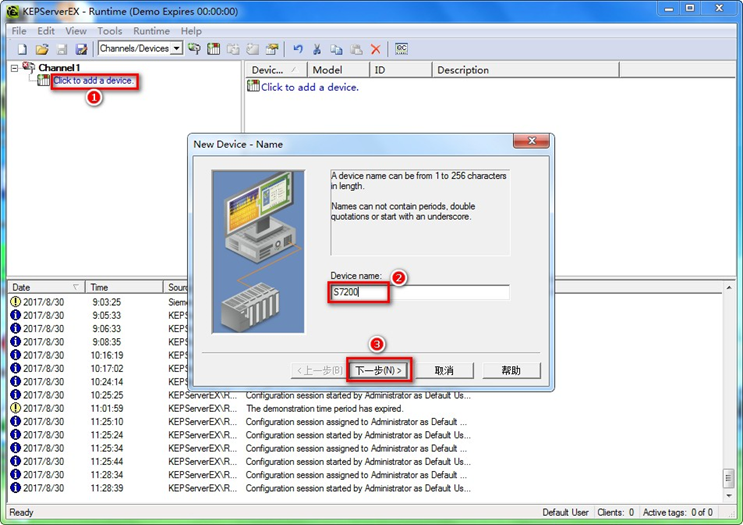Open the Channels/Devices view dropdown
The width and height of the screenshot is (743, 525).
pyautogui.click(x=177, y=48)
